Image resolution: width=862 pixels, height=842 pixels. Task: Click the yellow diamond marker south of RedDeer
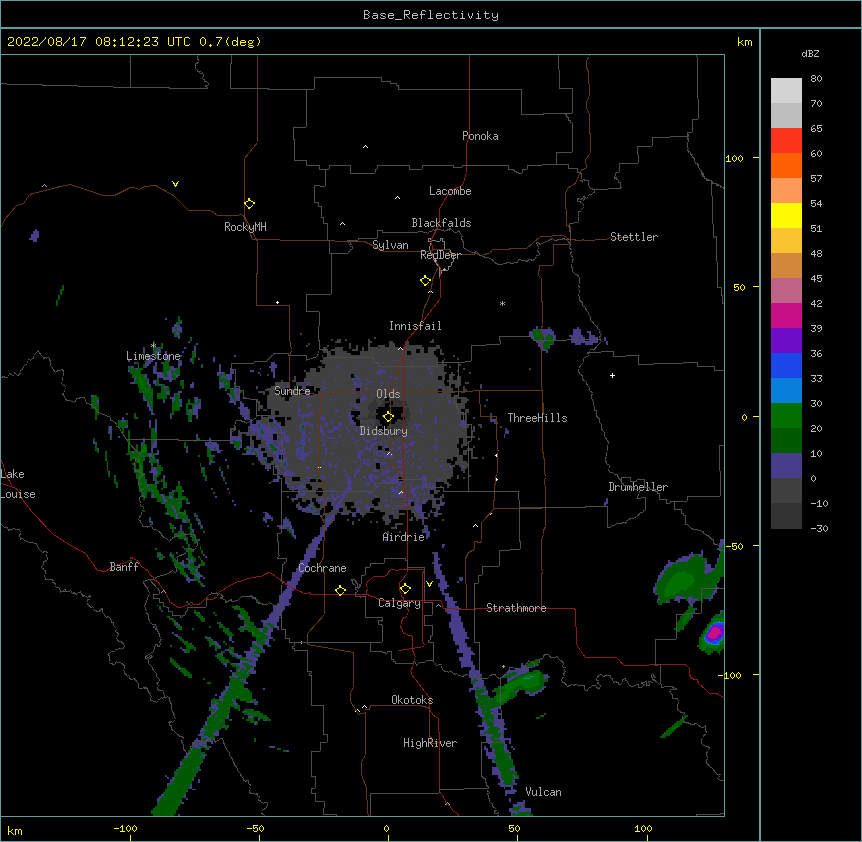426,281
